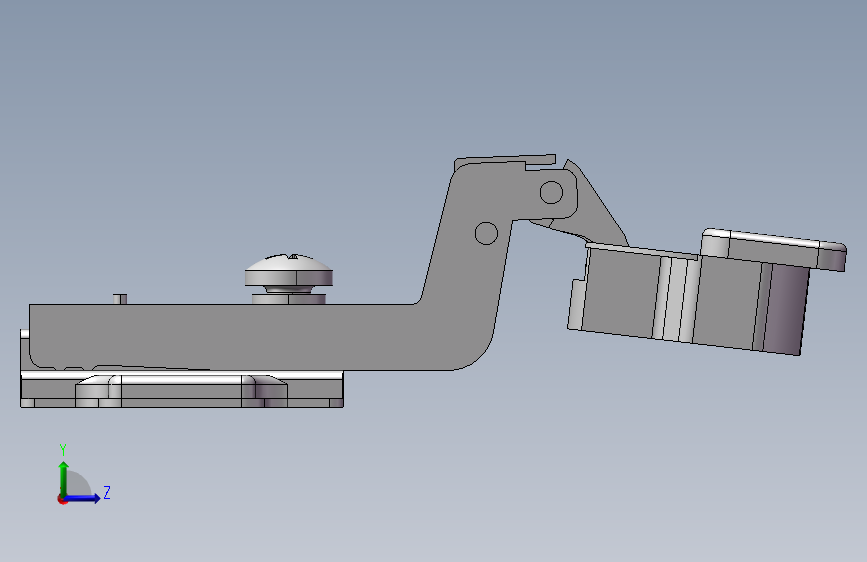Click the Z label of the axis triad
This screenshot has height=562, width=867.
click(107, 492)
